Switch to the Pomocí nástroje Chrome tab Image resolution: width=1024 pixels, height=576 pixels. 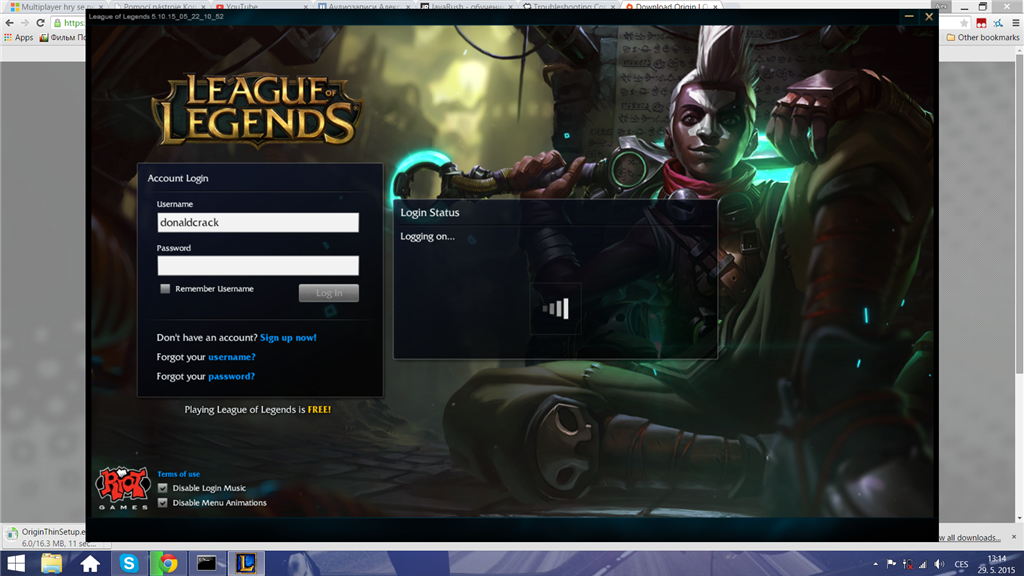[x=159, y=6]
